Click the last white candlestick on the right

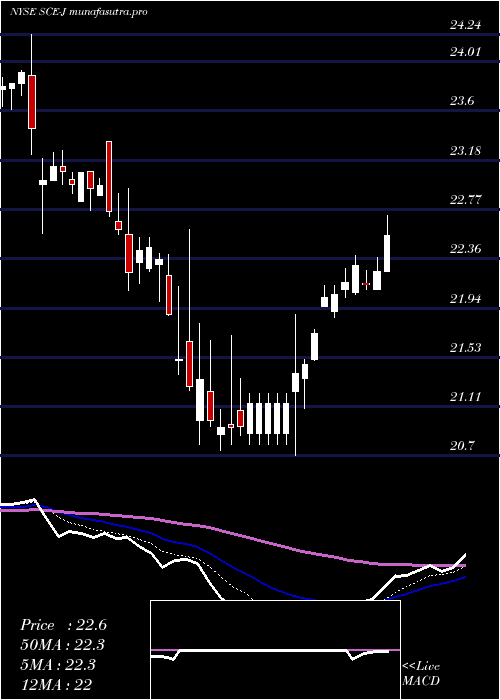387,253
